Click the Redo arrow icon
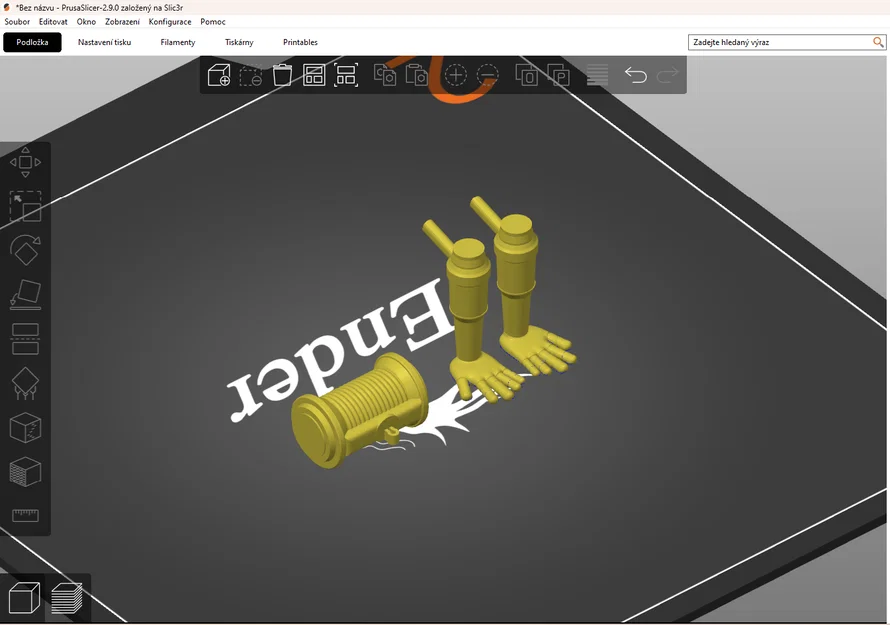The height and width of the screenshot is (625, 890). 668,75
